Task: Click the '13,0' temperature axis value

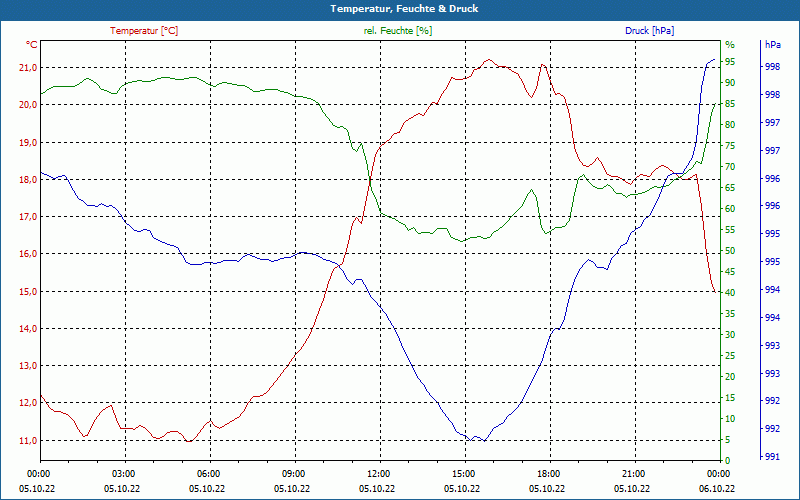Action: pyautogui.click(x=28, y=366)
